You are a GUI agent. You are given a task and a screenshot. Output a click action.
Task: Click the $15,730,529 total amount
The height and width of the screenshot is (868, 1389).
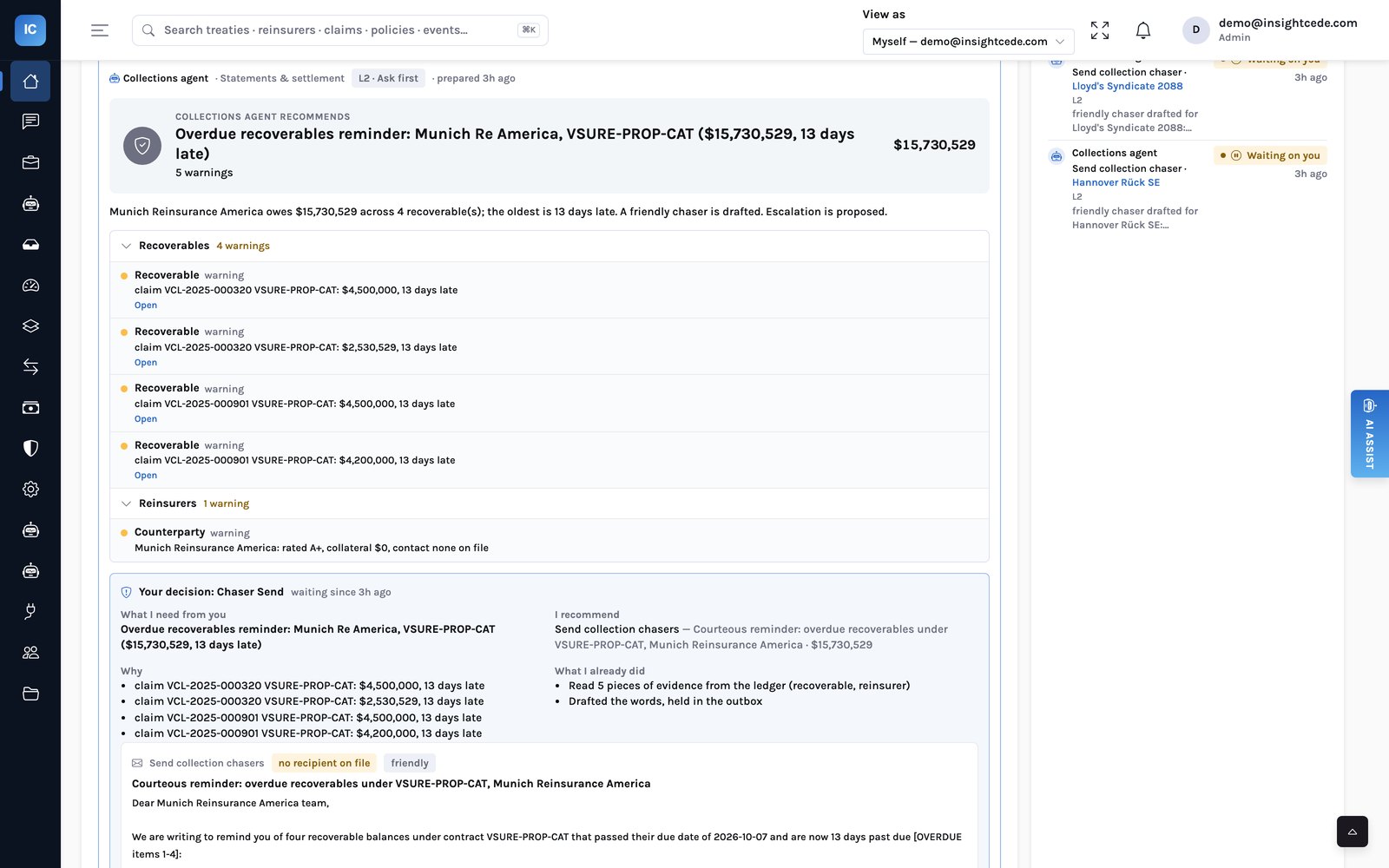coord(934,145)
